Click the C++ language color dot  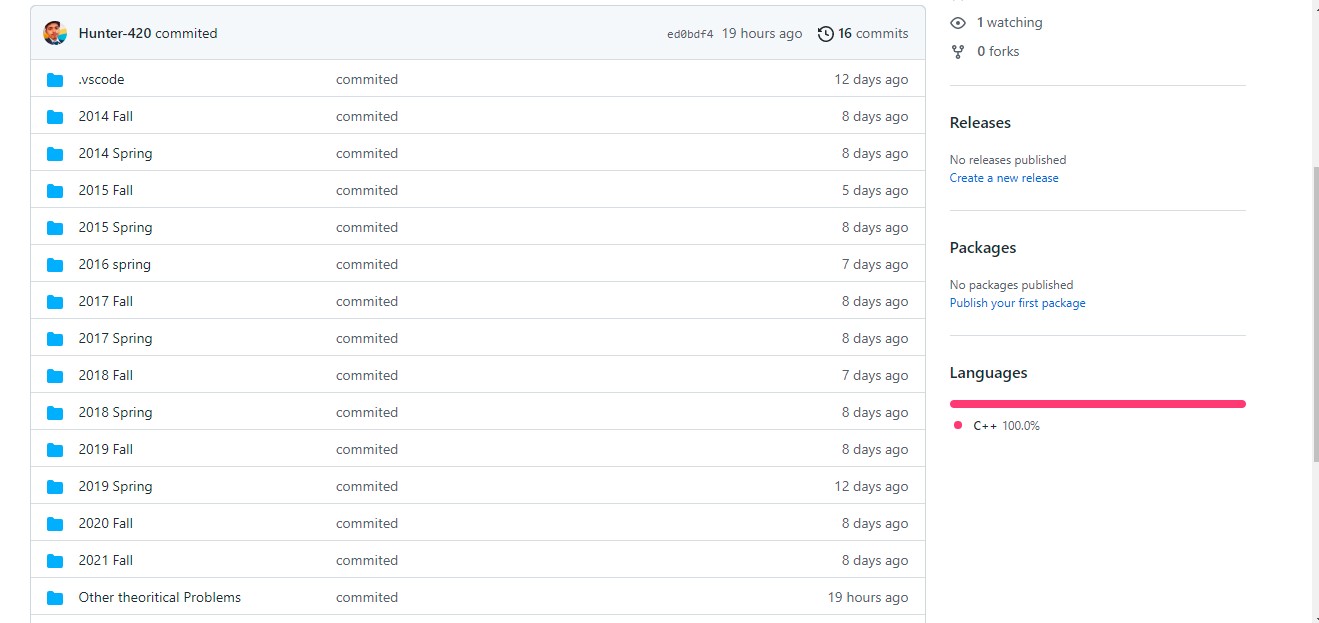point(958,425)
